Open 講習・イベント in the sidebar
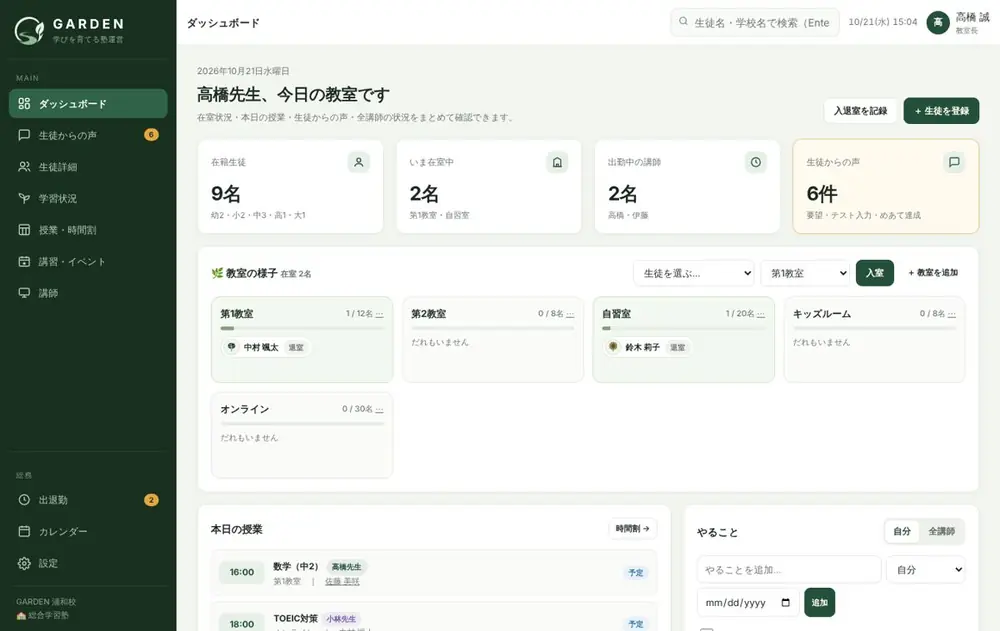 click(x=88, y=261)
